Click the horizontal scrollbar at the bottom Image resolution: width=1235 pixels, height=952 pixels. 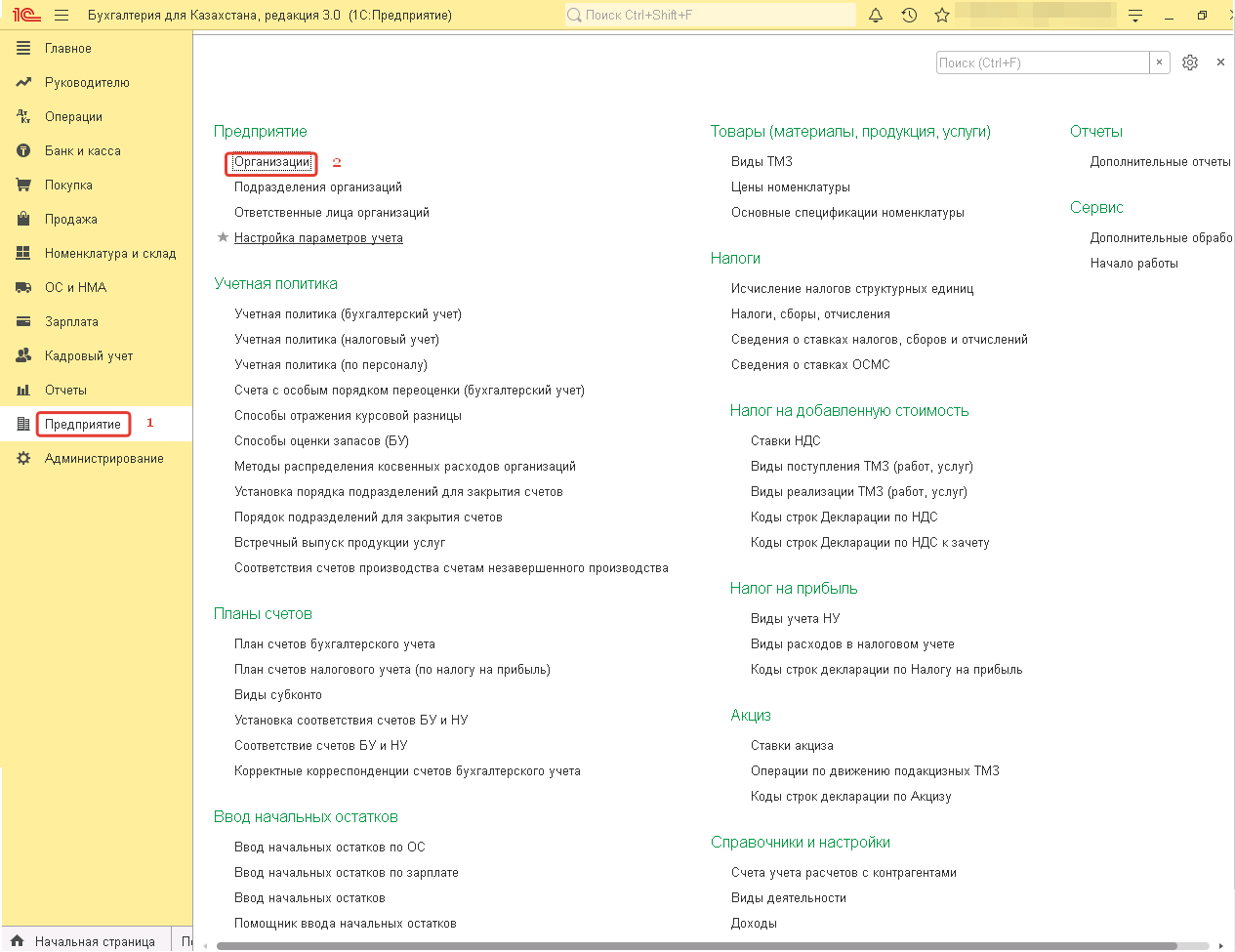[x=696, y=946]
